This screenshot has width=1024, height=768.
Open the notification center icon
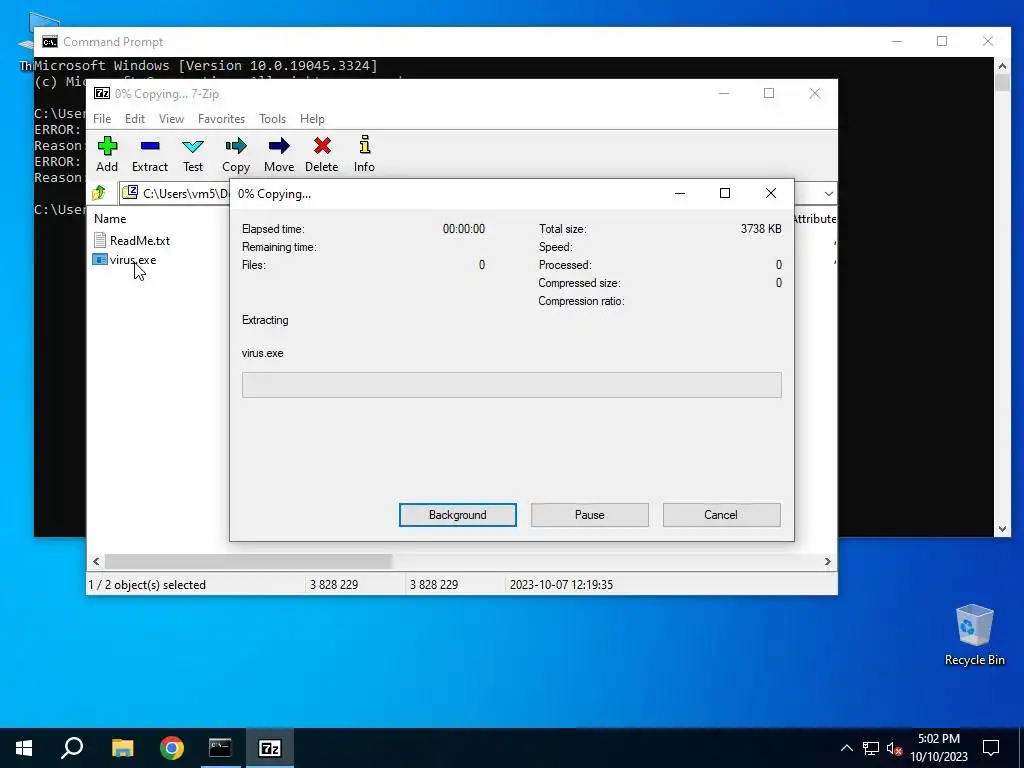click(991, 748)
